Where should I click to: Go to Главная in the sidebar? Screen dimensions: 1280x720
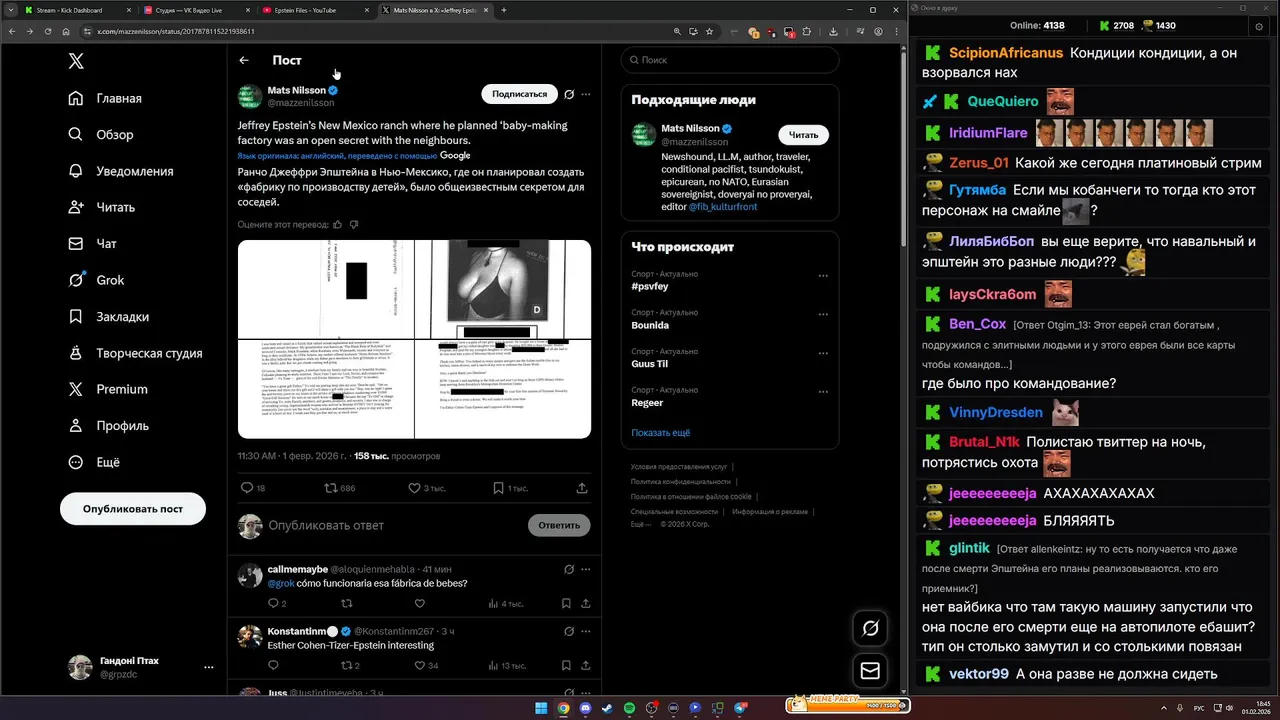click(x=105, y=98)
